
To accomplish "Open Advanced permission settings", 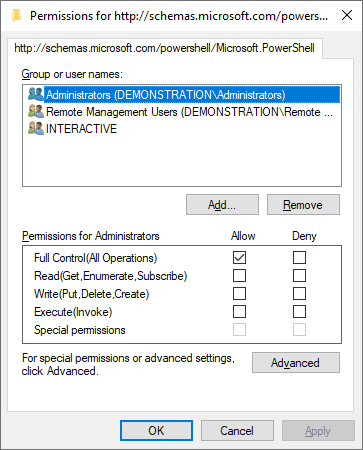I will tap(296, 363).
